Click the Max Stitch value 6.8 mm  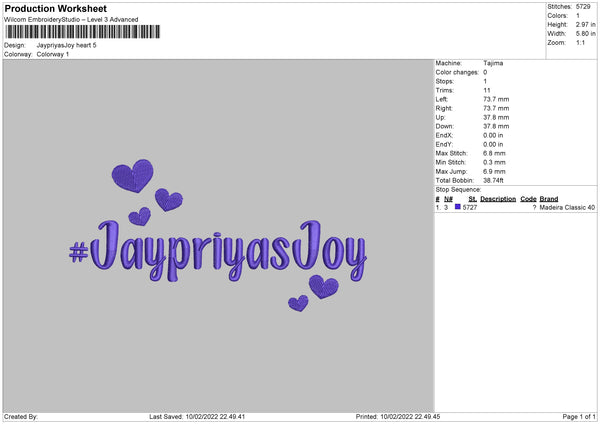(x=494, y=153)
